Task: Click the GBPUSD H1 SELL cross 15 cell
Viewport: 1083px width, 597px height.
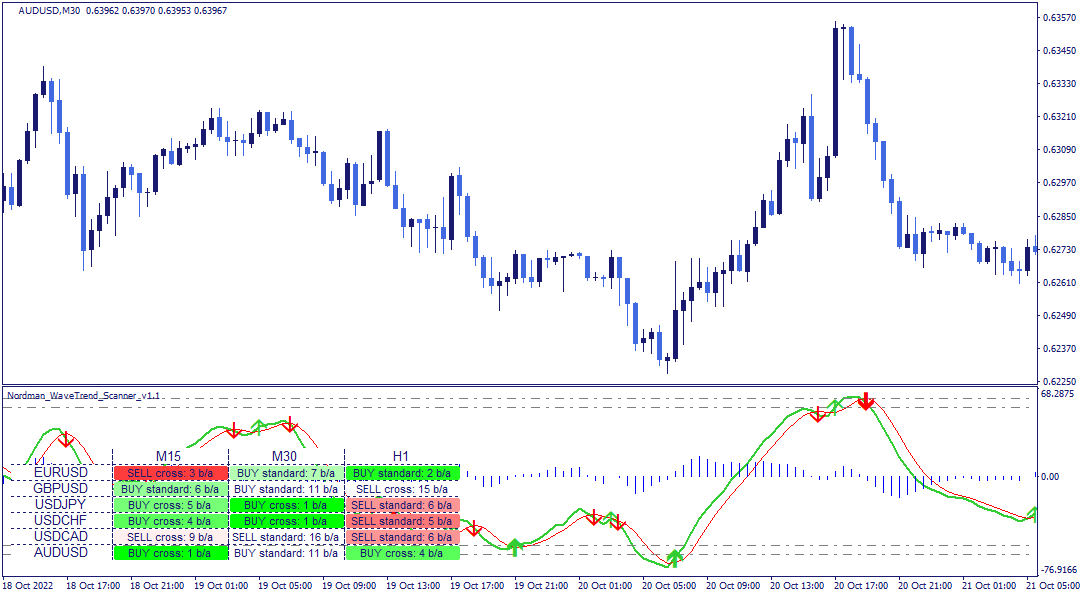Action: click(402, 489)
